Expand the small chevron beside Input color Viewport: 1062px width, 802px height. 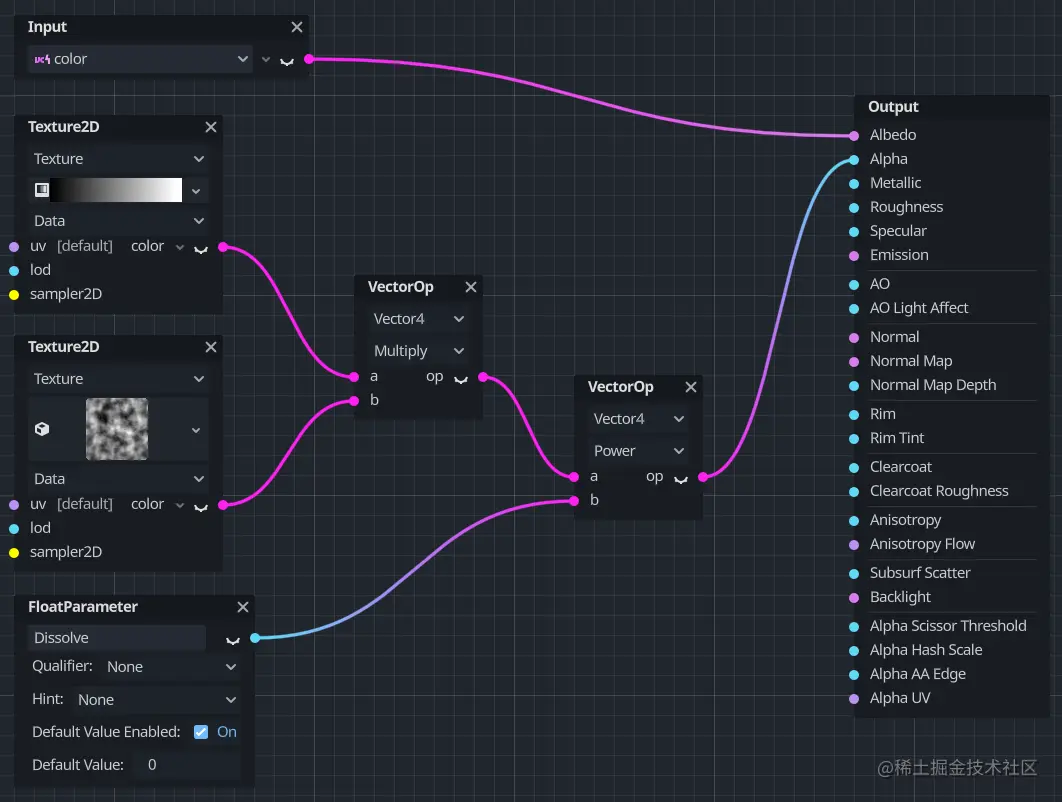click(266, 60)
